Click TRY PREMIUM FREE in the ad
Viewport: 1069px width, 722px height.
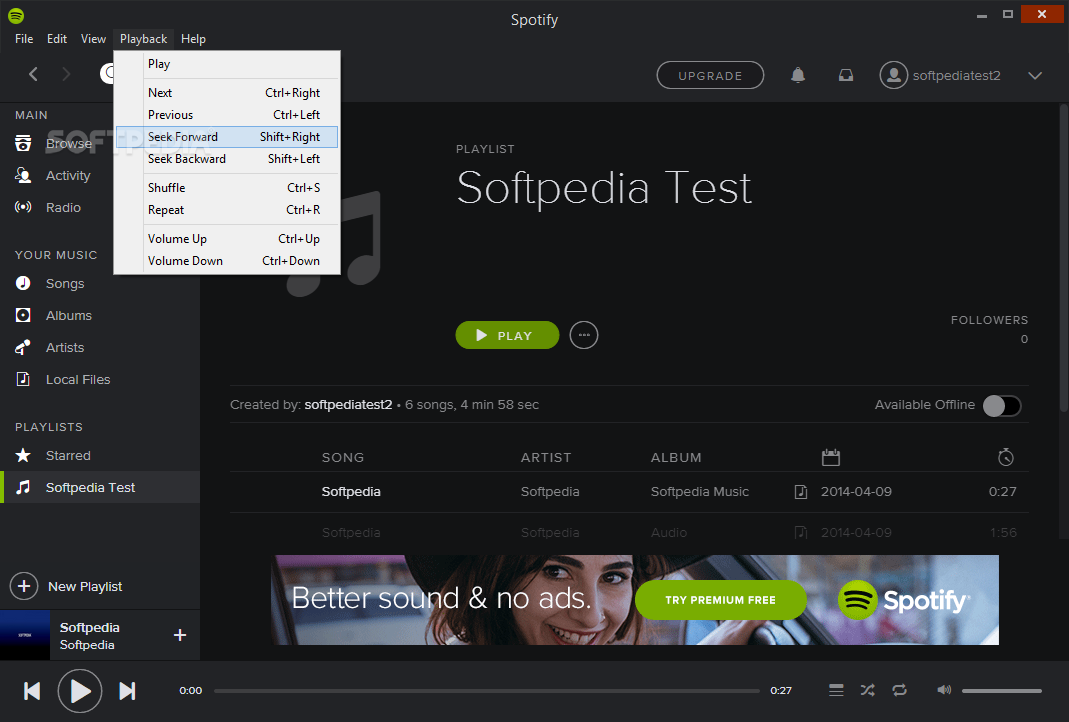click(721, 600)
